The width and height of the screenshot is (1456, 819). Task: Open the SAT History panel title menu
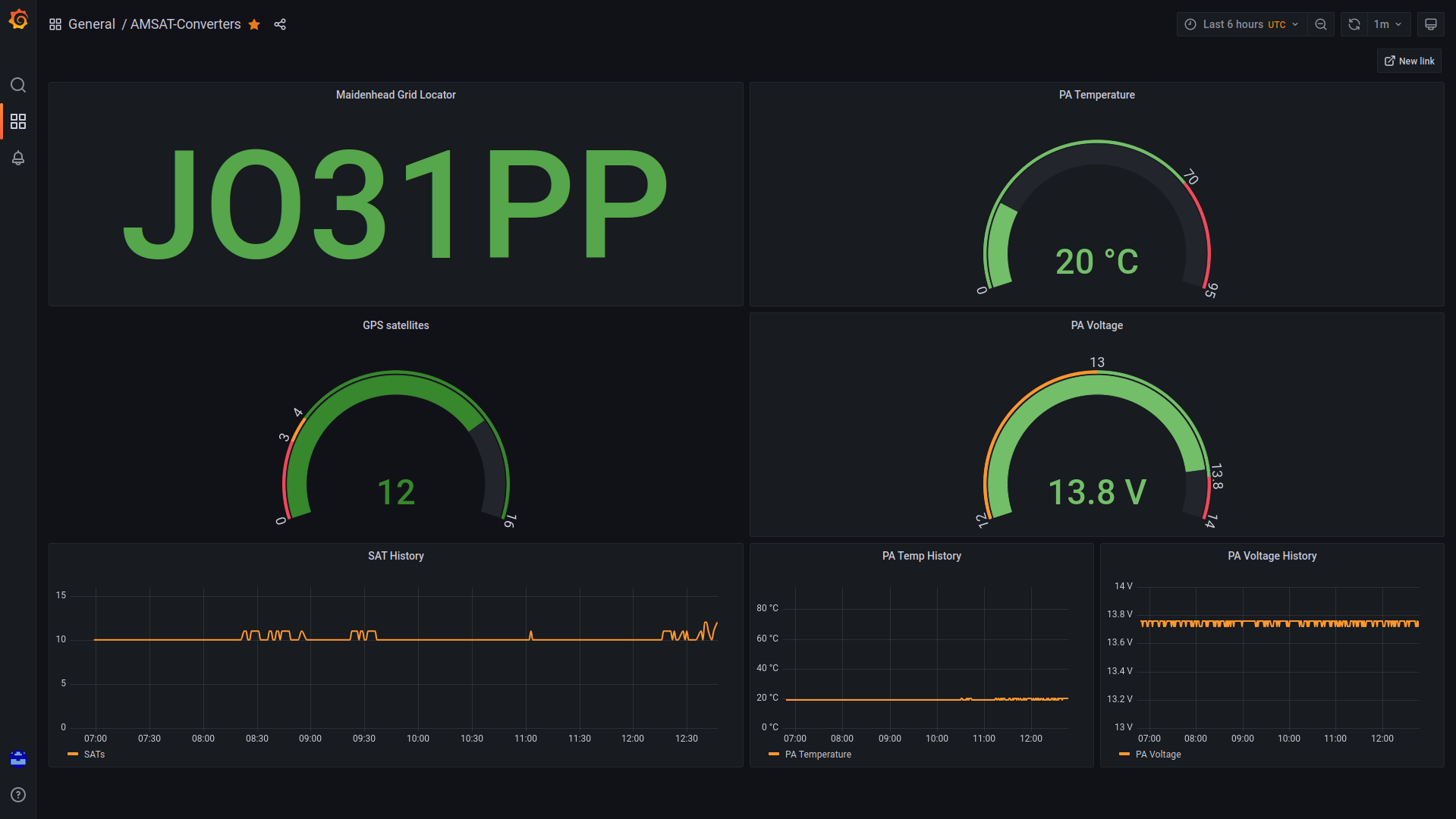[395, 556]
